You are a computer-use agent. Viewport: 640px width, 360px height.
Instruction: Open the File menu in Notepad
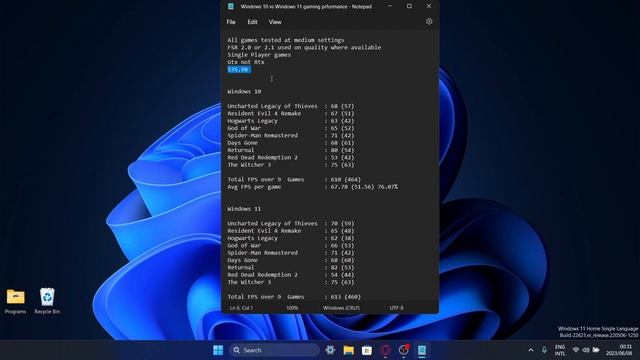[x=231, y=22]
